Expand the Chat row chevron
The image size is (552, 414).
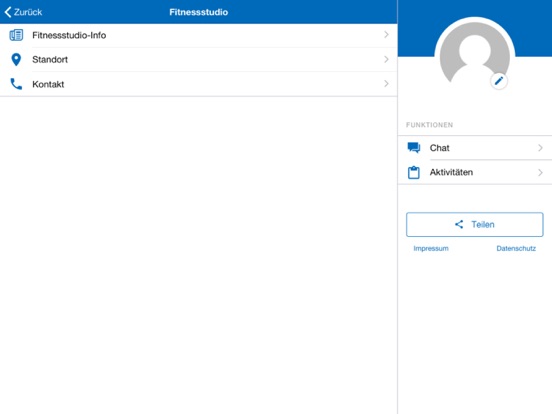540,148
